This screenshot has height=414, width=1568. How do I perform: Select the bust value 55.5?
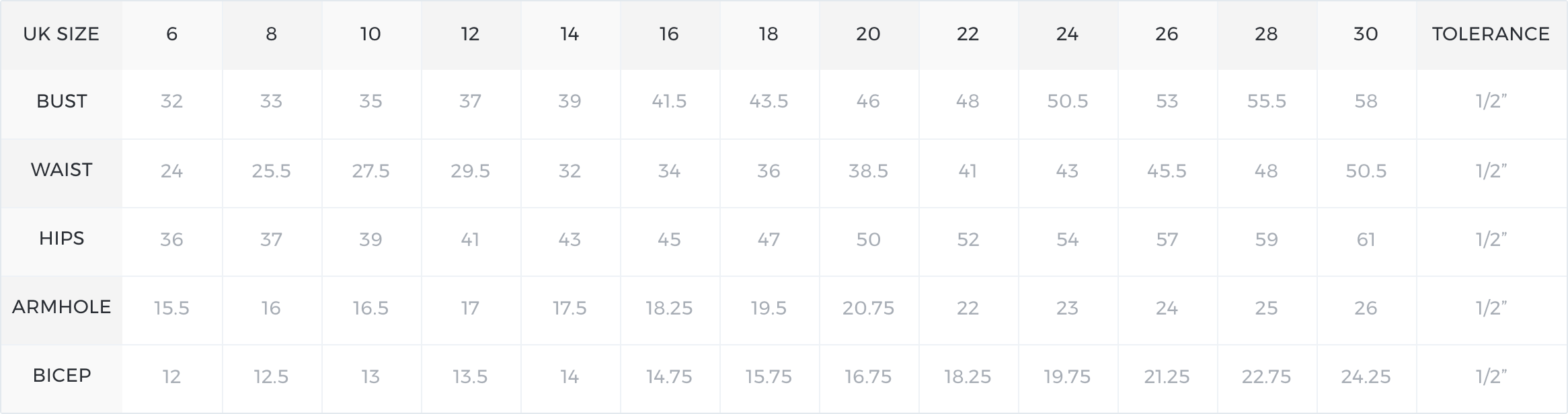pyautogui.click(x=1266, y=101)
